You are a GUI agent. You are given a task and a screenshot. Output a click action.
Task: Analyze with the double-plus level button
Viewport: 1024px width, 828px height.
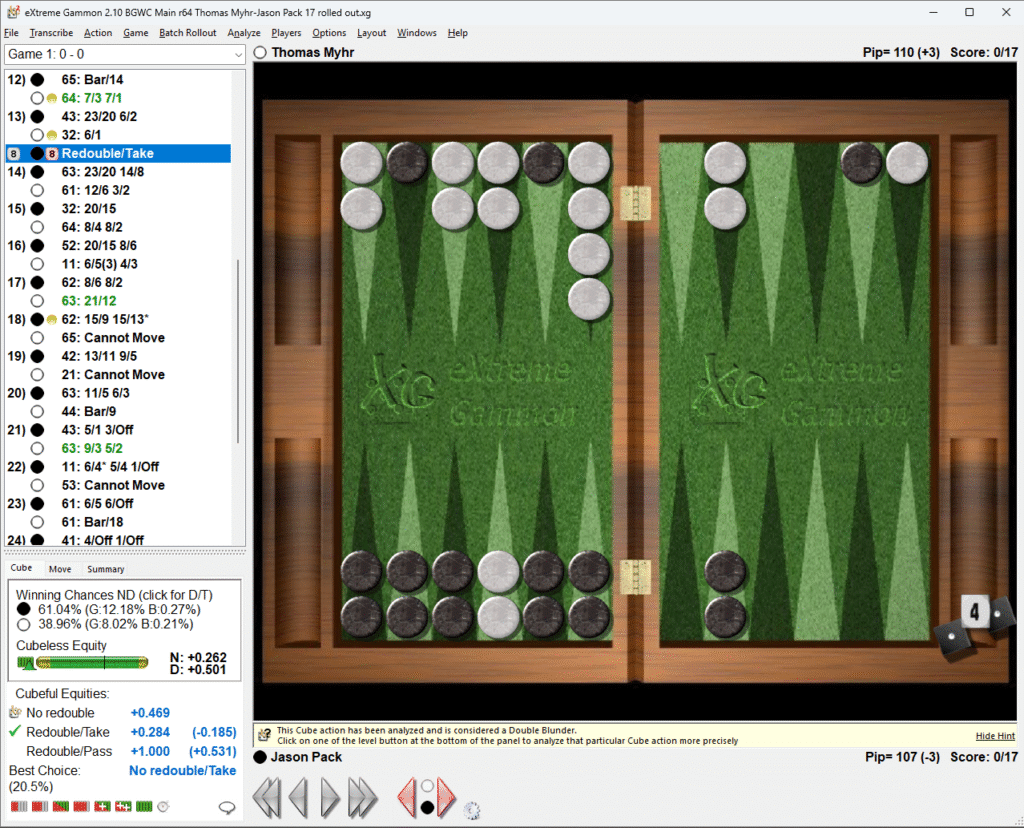coord(123,806)
